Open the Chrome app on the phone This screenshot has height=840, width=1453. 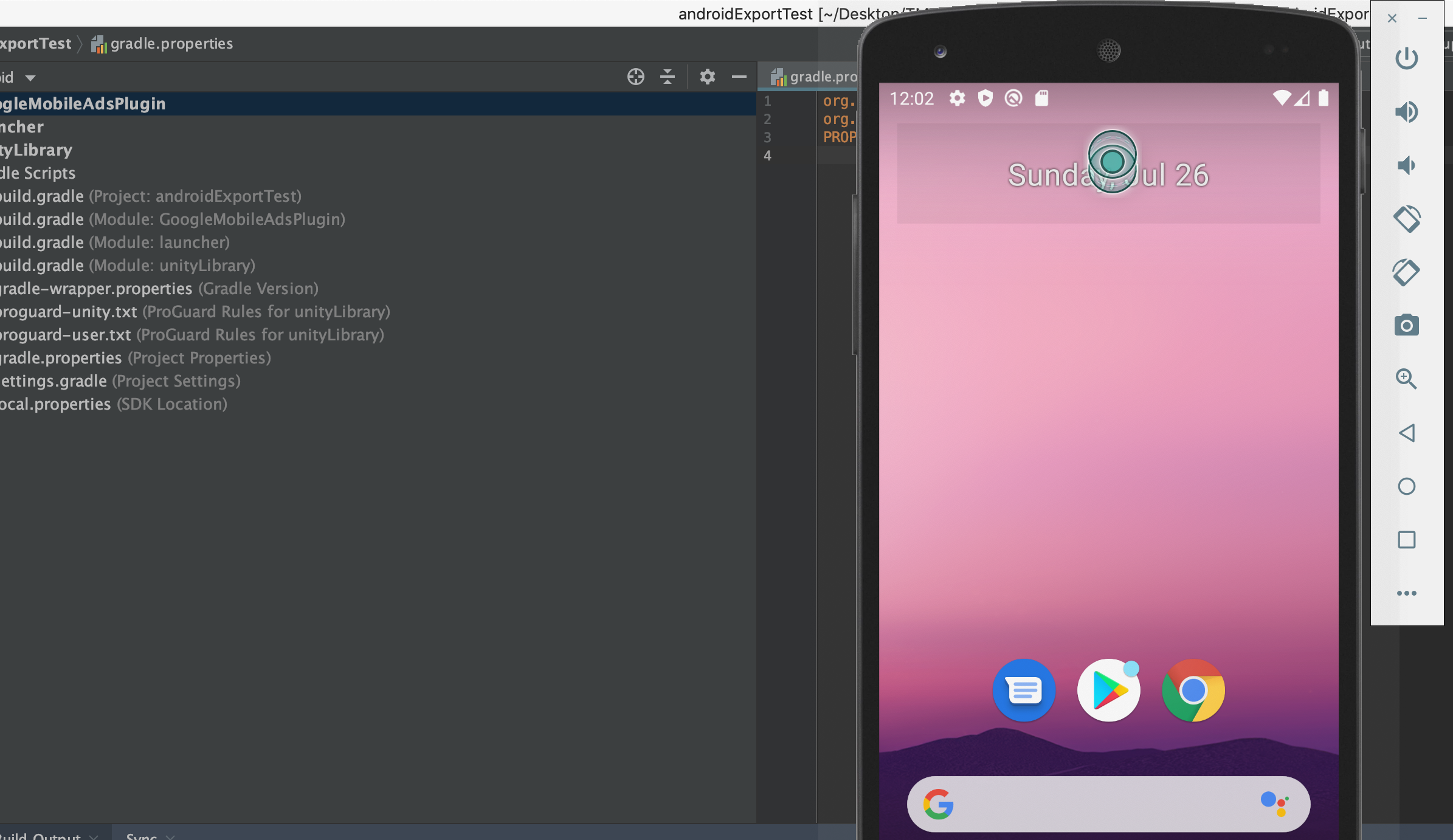pos(1193,690)
